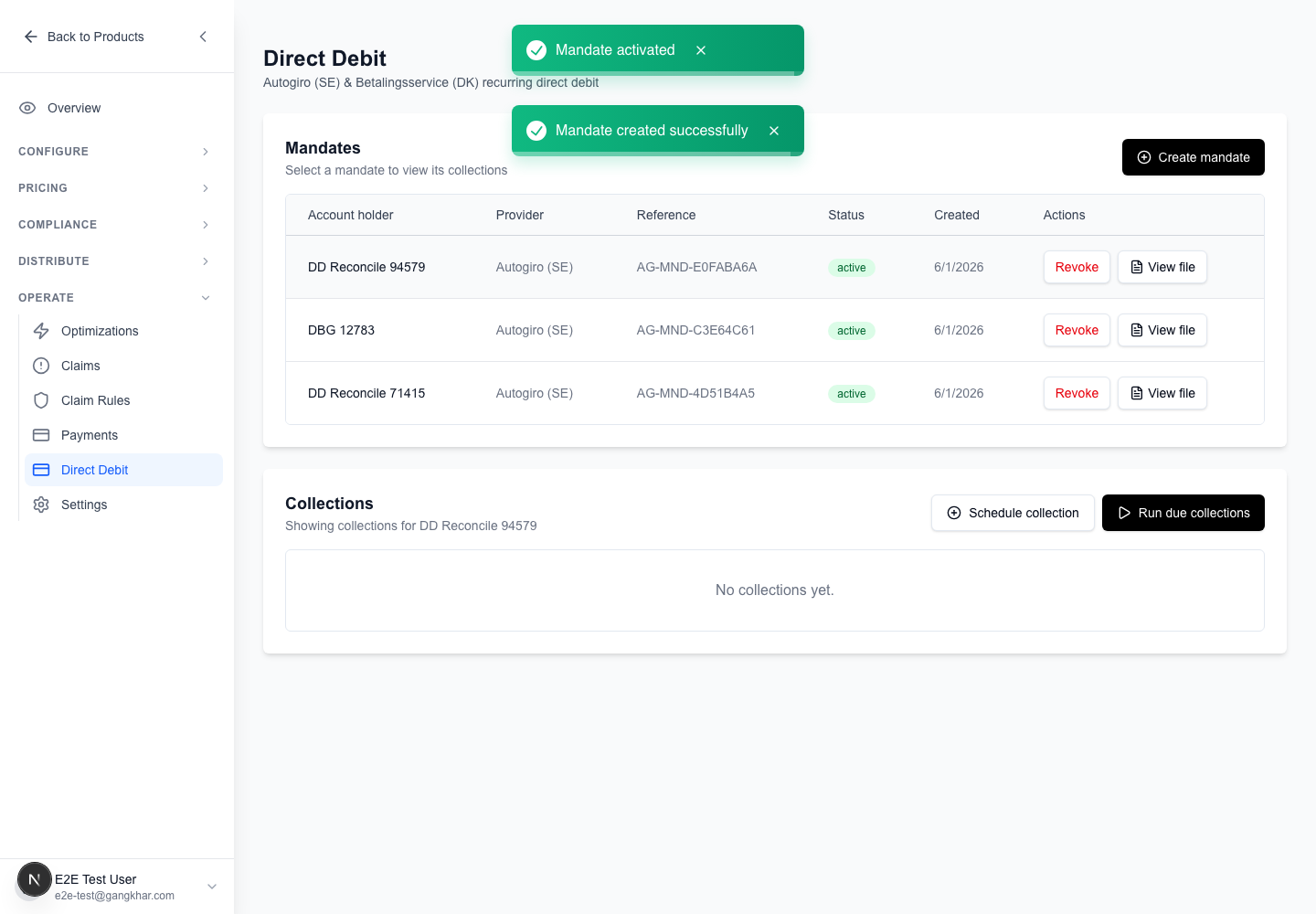Dismiss the Mandate activated notification
This screenshot has height=914, width=1316.
pos(701,50)
